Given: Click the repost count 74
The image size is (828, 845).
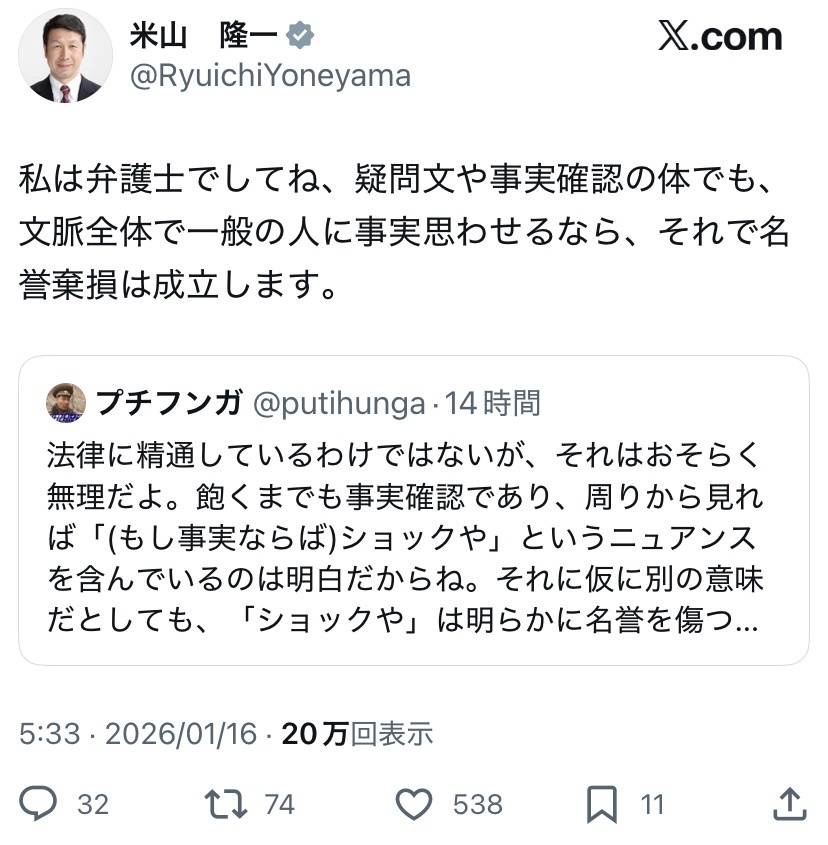Looking at the screenshot, I should [279, 803].
